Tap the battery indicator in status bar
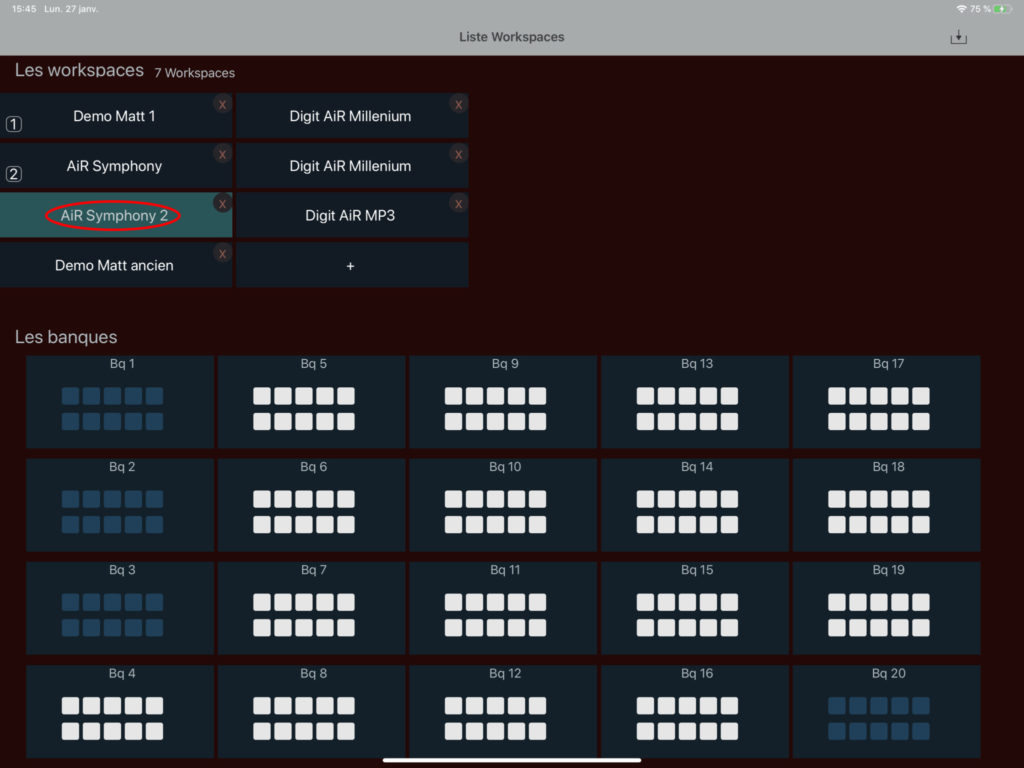This screenshot has height=768, width=1024. pyautogui.click(x=1002, y=9)
